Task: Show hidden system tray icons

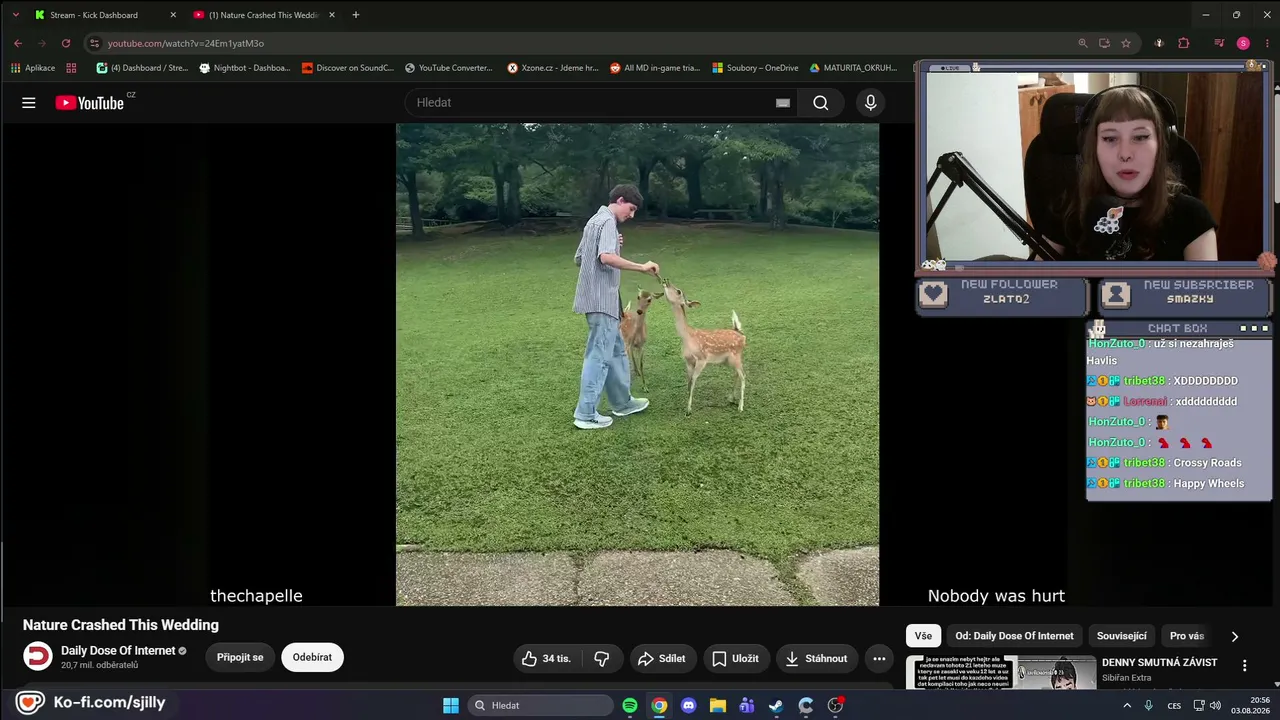Action: pyautogui.click(x=1127, y=705)
